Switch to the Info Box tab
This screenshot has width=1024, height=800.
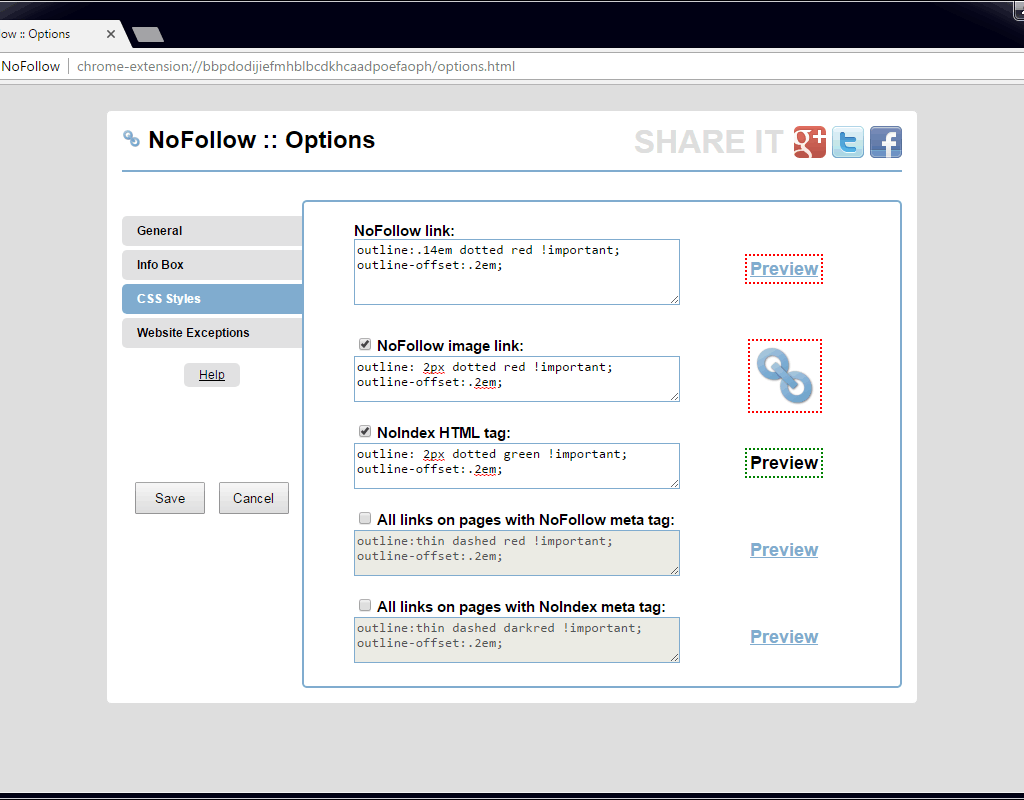point(212,265)
